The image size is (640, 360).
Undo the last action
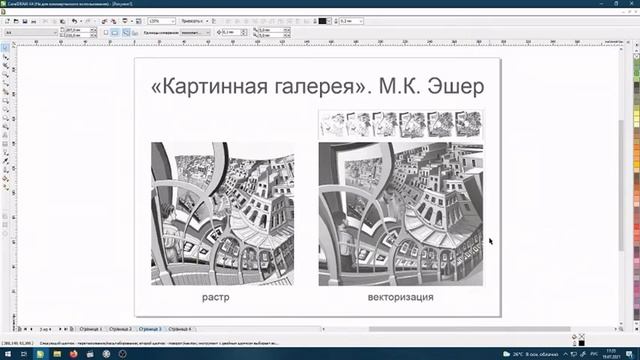pos(74,21)
